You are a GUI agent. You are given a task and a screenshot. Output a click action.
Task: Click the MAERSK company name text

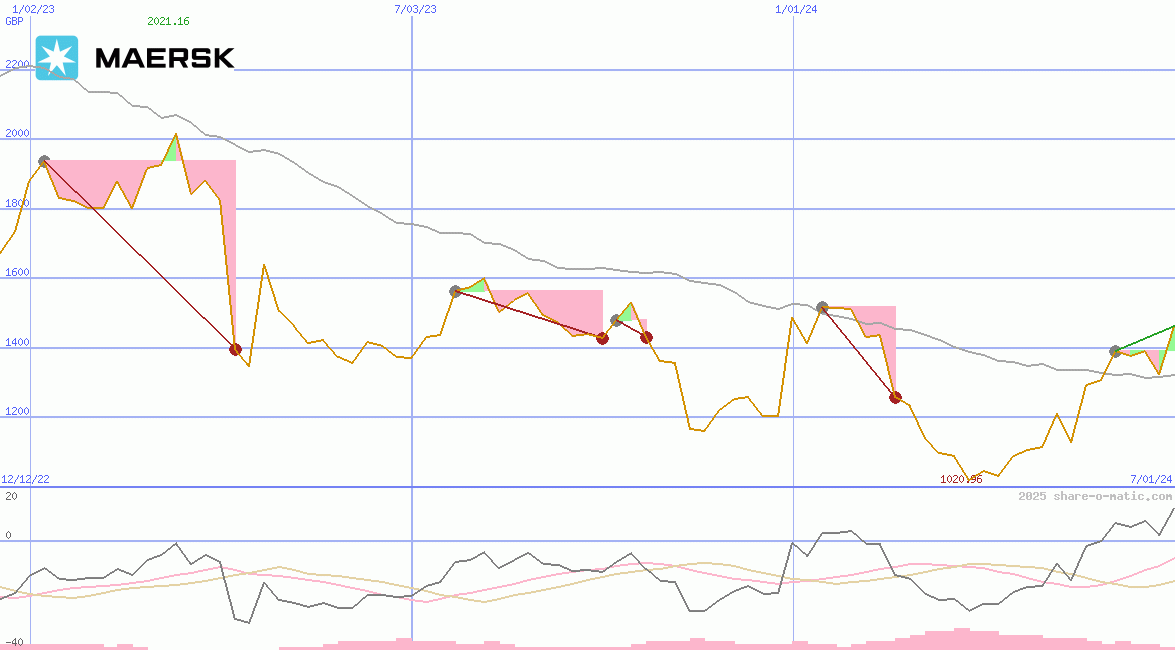(x=164, y=59)
